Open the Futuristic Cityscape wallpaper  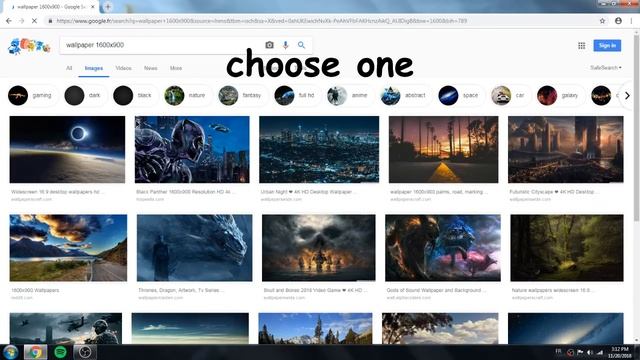565,149
